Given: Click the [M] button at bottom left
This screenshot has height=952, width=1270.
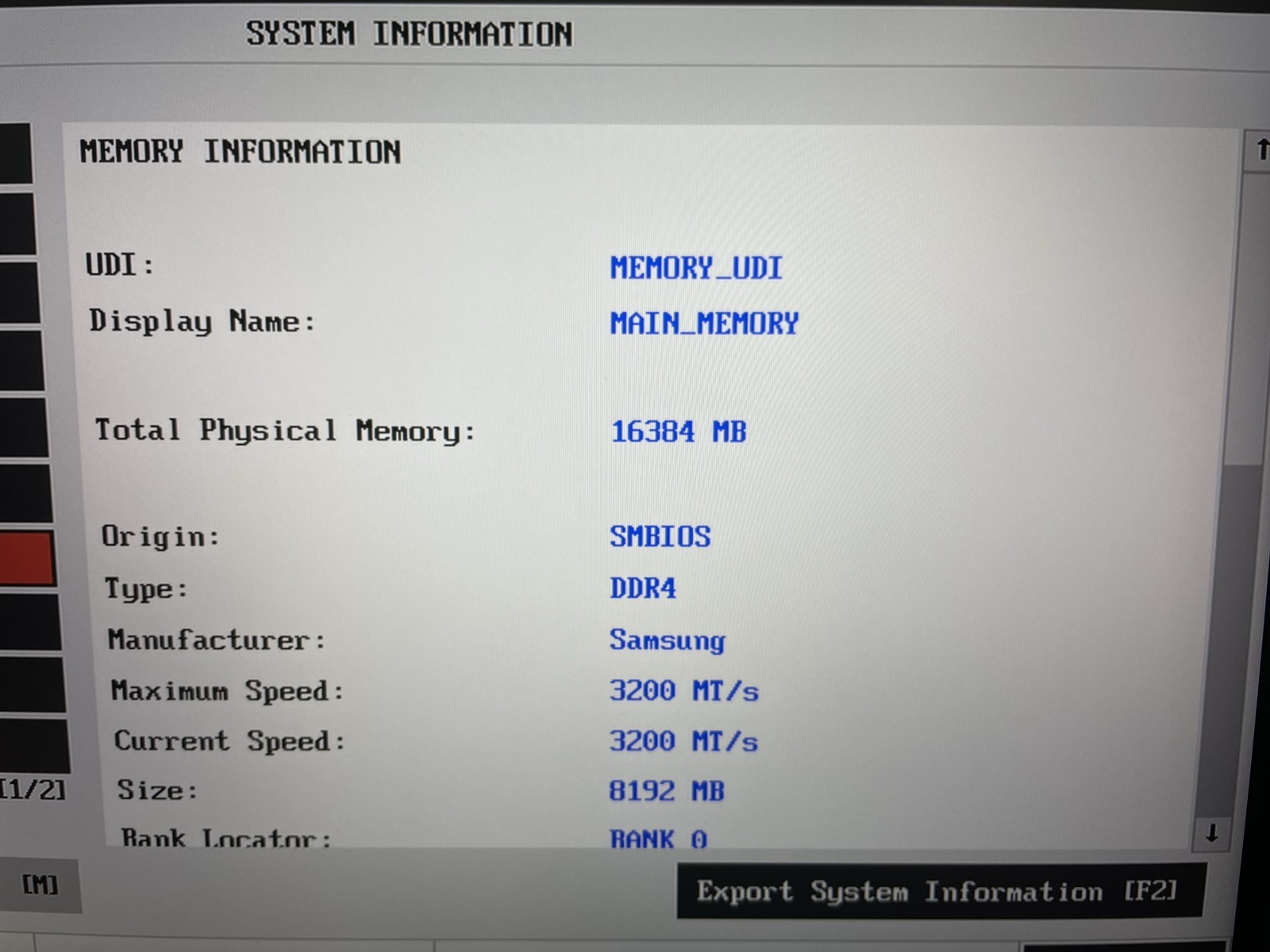Looking at the screenshot, I should click(40, 885).
